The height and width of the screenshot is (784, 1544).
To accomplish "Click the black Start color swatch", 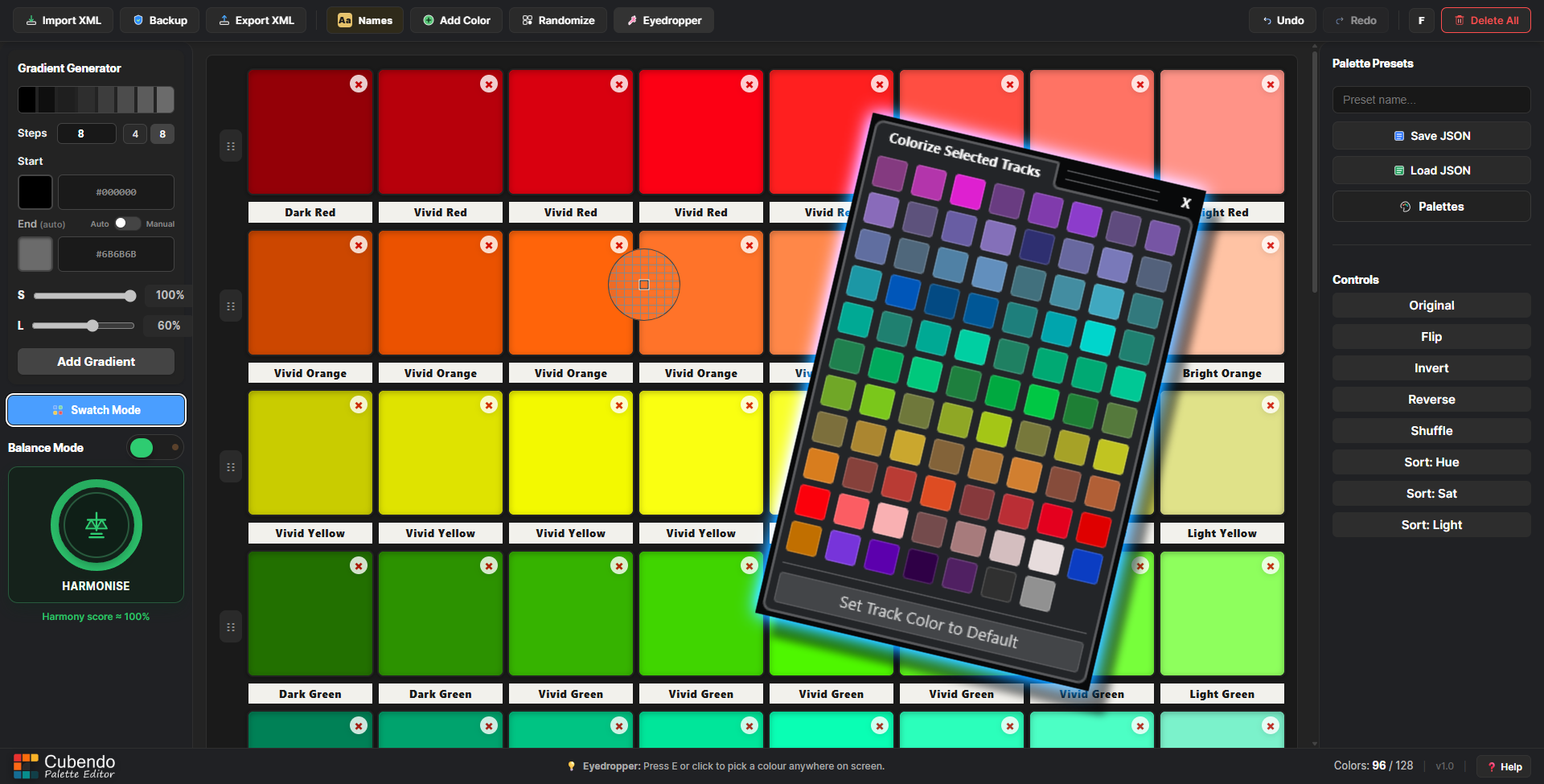I will 35,192.
